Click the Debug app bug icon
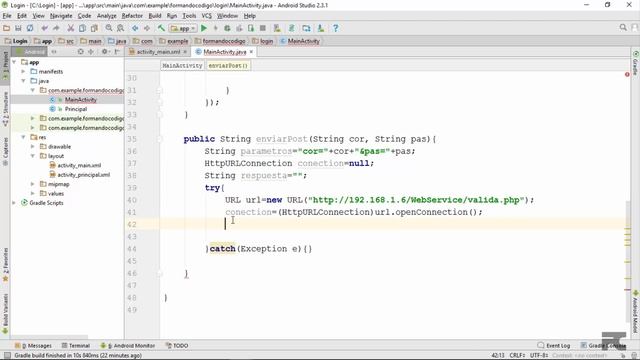640x360 pixels. click(x=227, y=28)
